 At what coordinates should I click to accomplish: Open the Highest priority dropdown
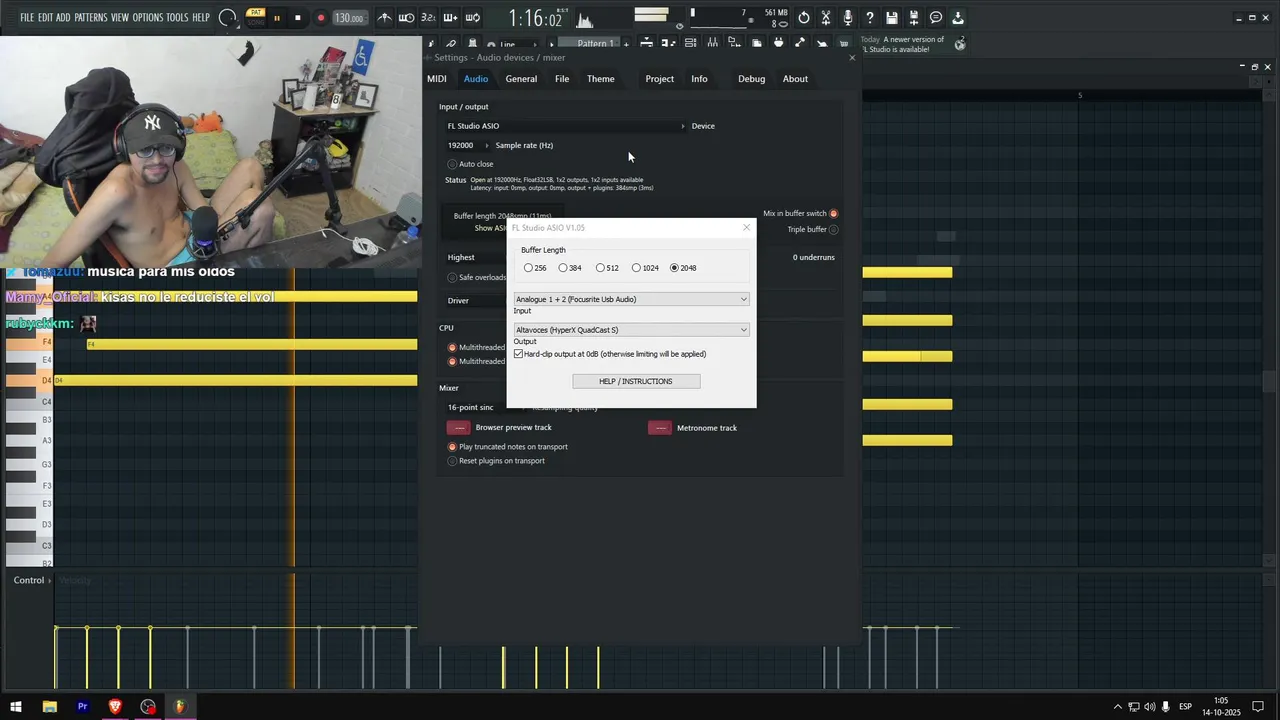click(476, 257)
